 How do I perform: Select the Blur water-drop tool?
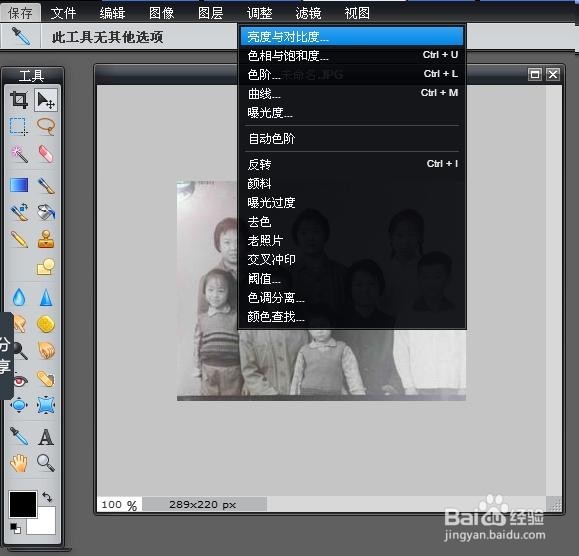pos(19,297)
